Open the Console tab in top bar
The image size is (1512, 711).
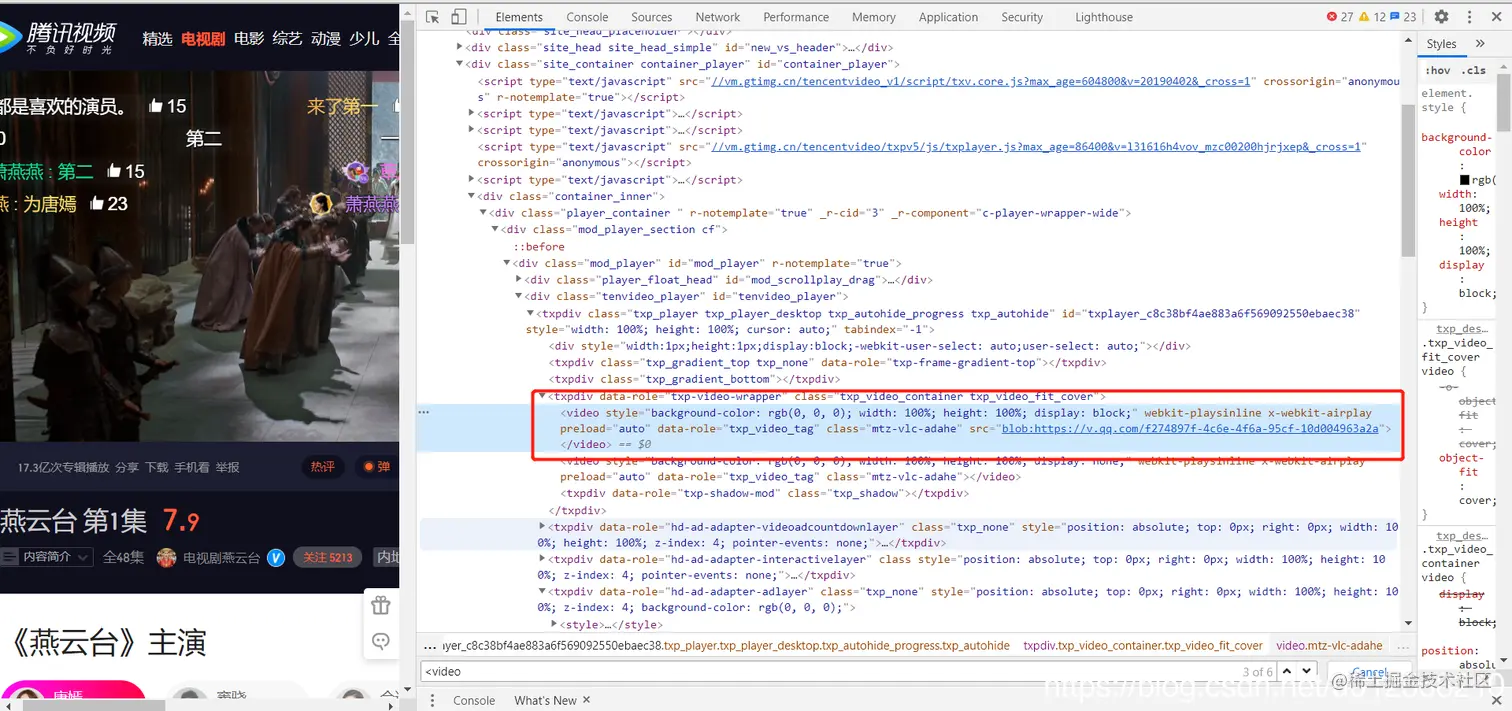(587, 17)
